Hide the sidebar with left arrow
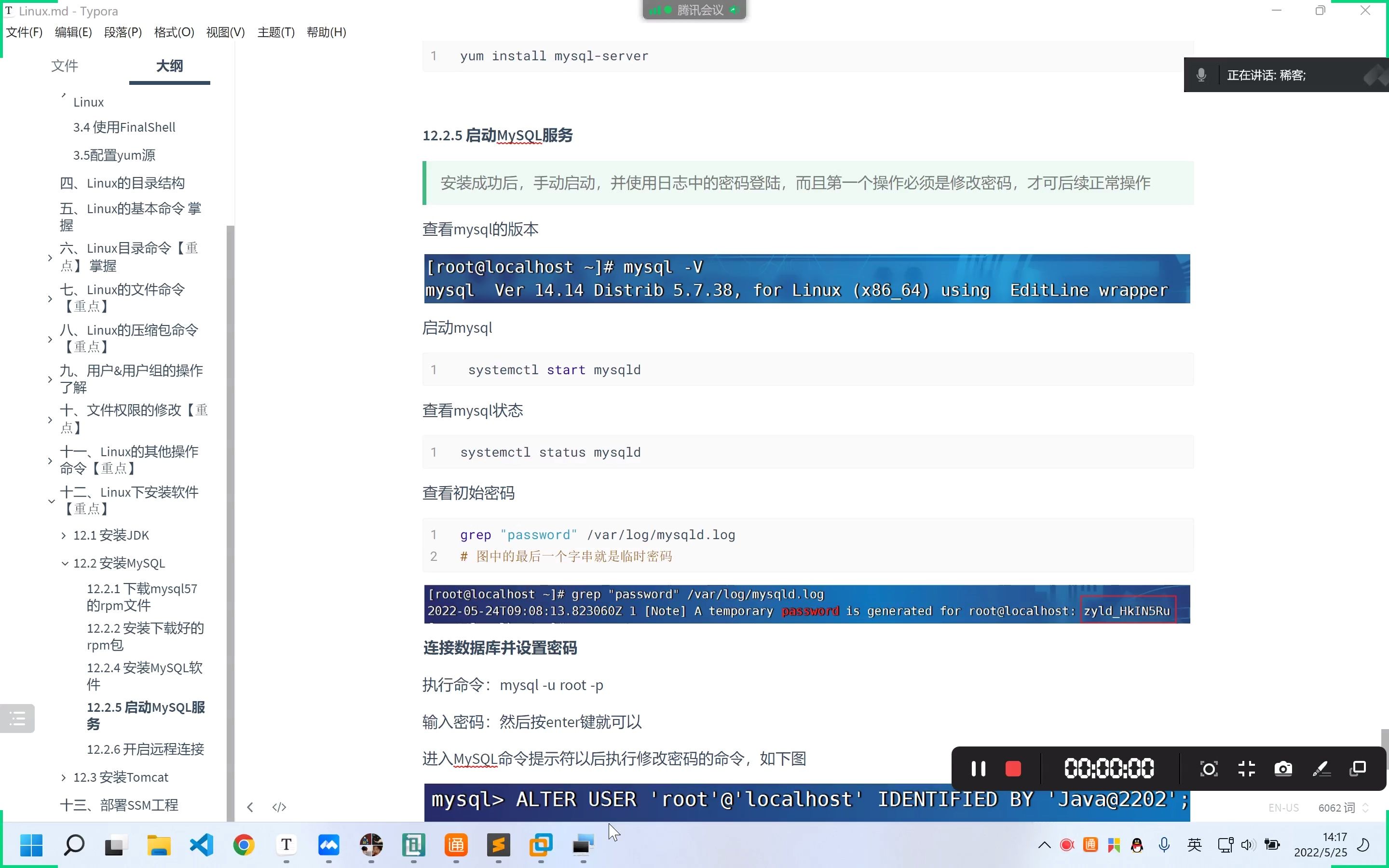Viewport: 1389px width, 868px height. click(x=250, y=807)
